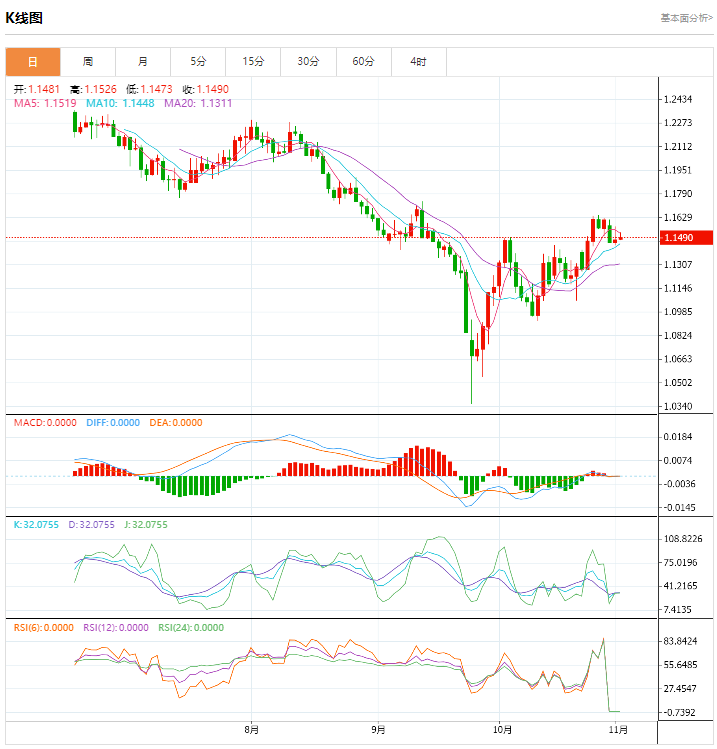Switch to the 月 monthly tab
This screenshot has width=717, height=749.
pos(143,62)
